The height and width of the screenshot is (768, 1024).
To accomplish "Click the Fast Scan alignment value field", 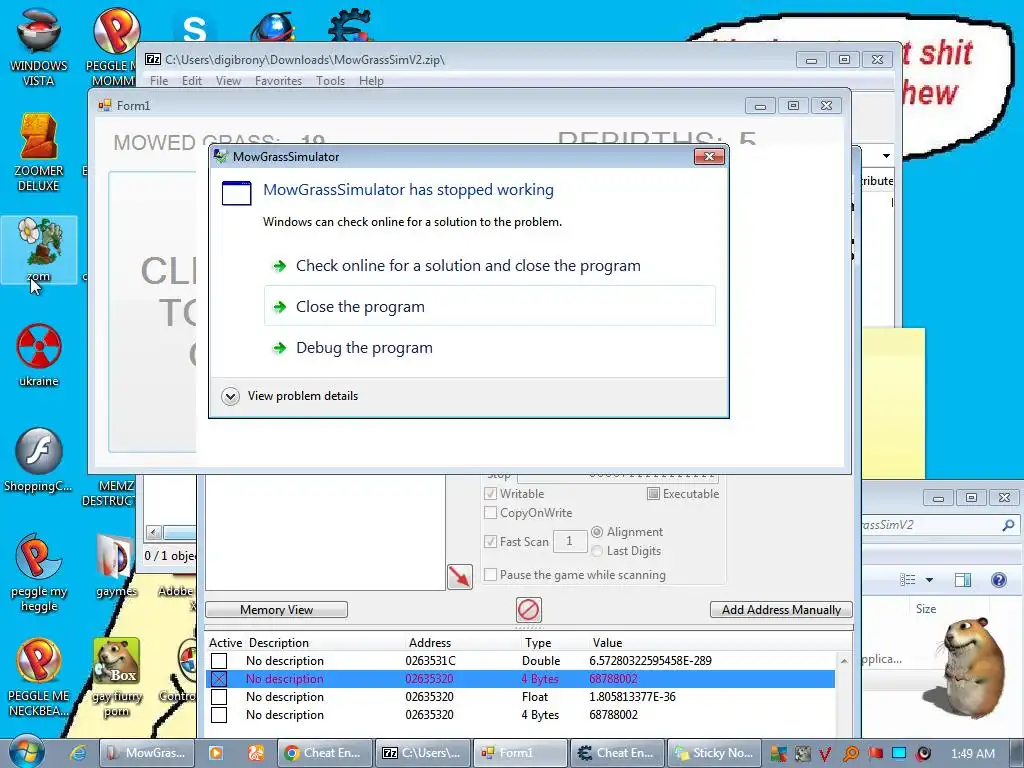I will click(569, 541).
